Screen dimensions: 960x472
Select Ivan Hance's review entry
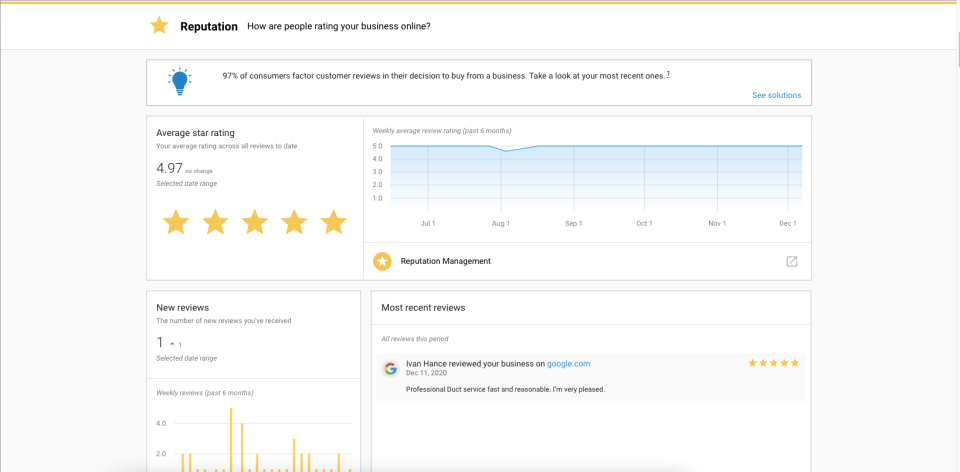pos(590,376)
